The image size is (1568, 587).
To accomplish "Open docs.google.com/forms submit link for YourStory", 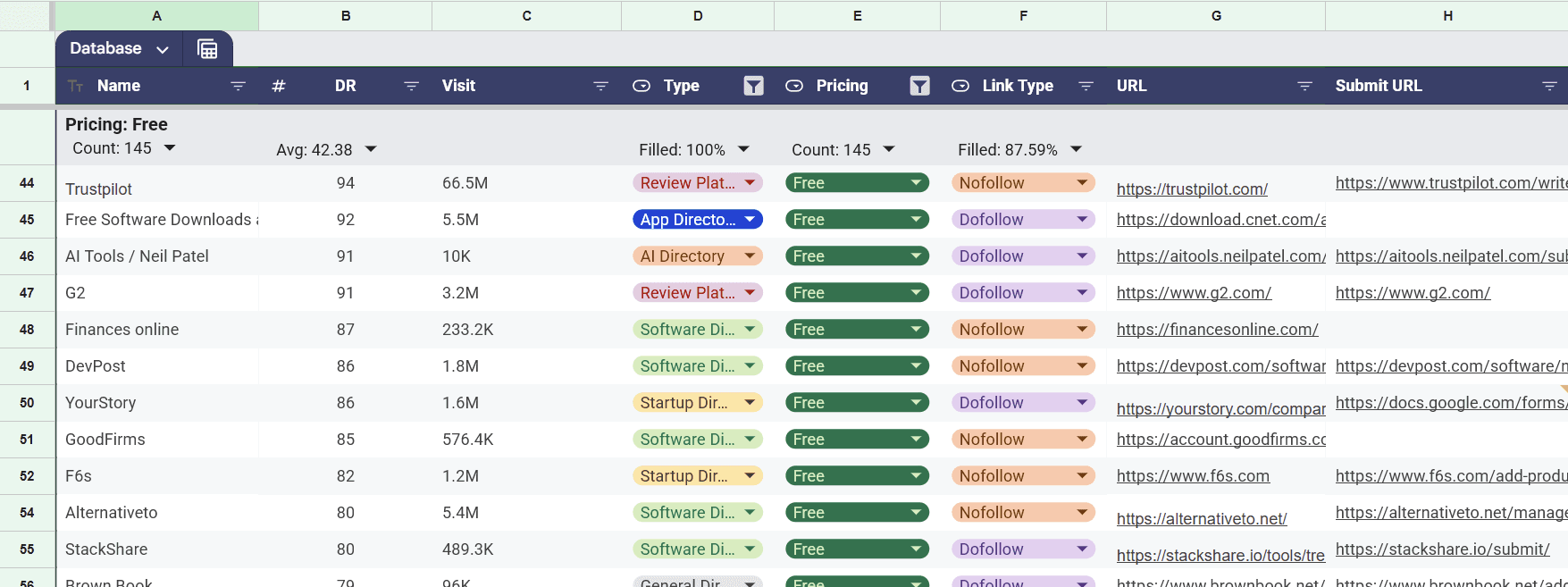I will tap(1451, 403).
